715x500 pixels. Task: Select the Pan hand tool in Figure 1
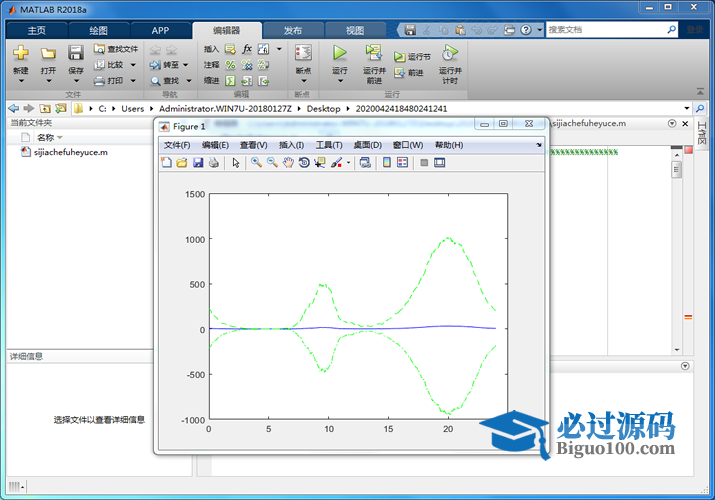pos(288,163)
